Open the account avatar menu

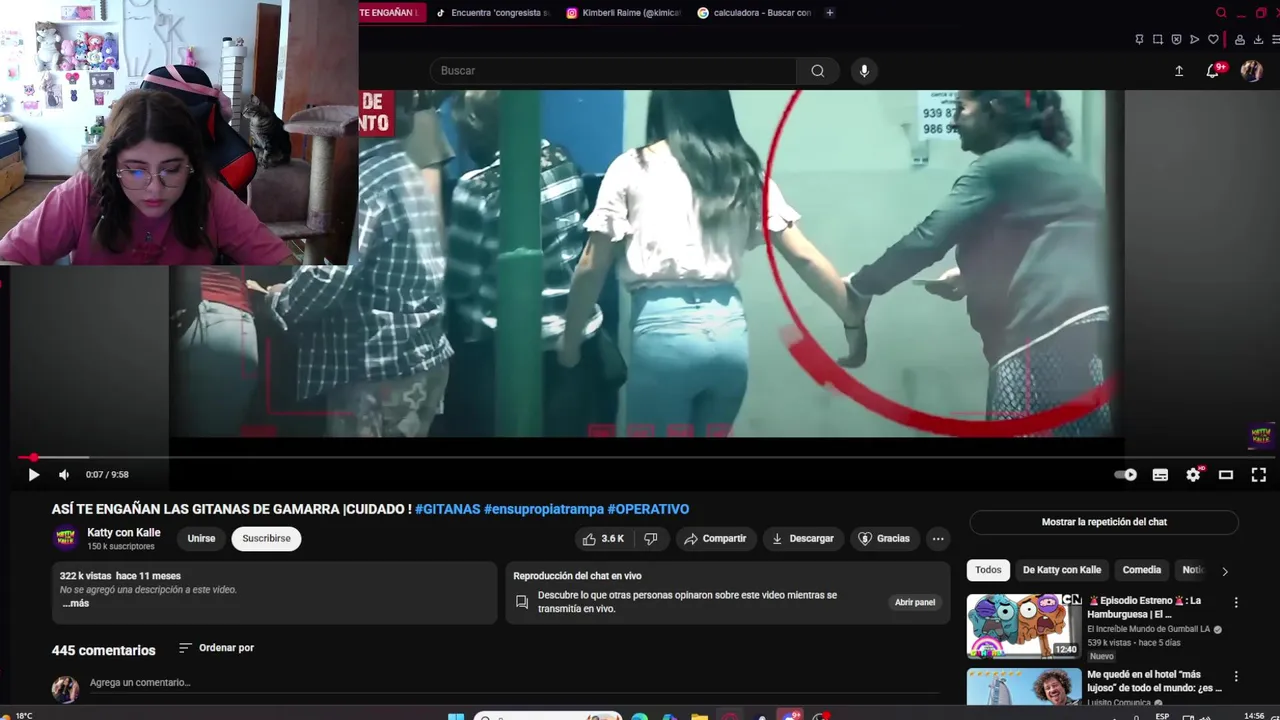pyautogui.click(x=1252, y=71)
